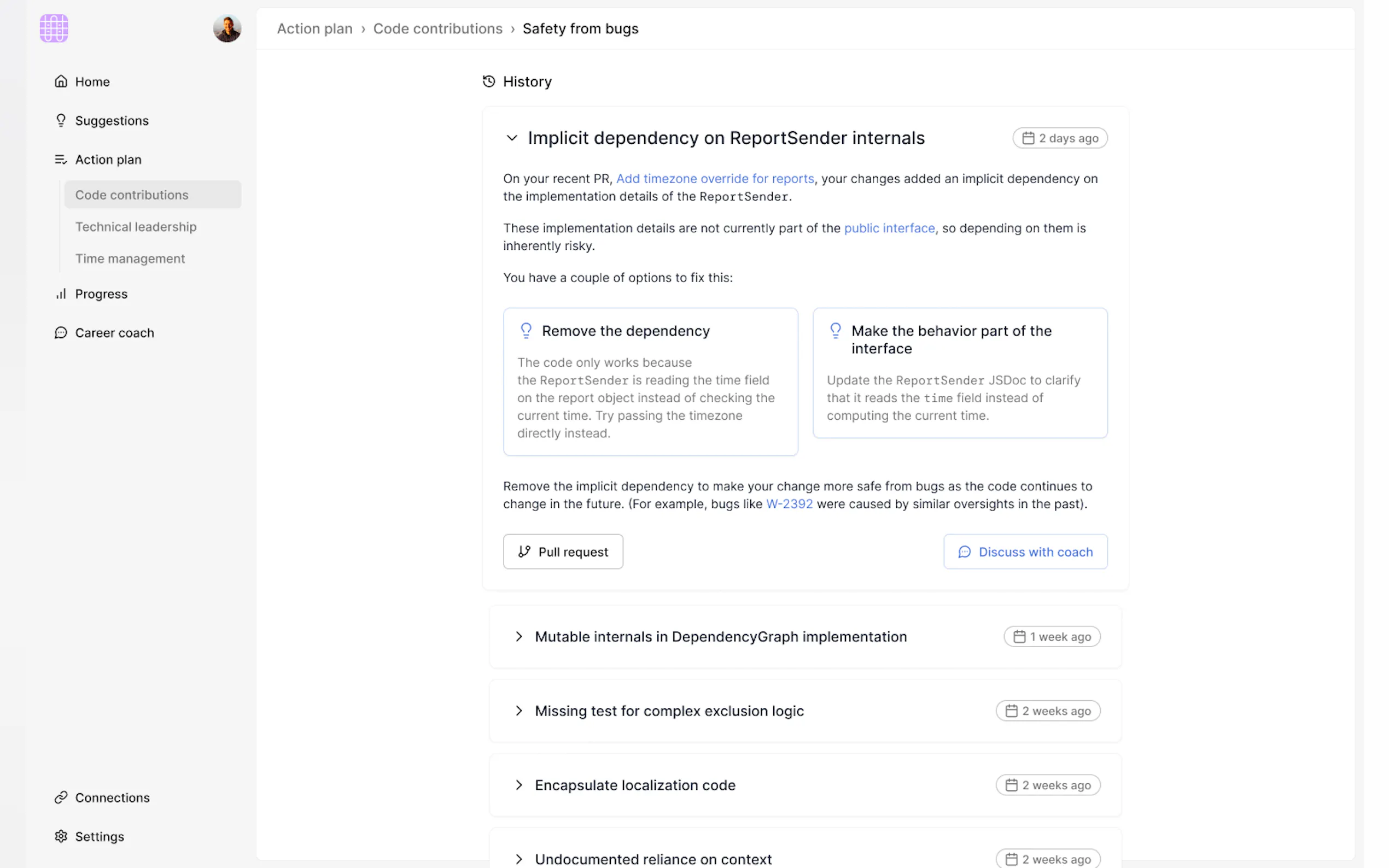Collapse the Implicit dependency on ReportSender section
This screenshot has width=1389, height=868.
(512, 138)
